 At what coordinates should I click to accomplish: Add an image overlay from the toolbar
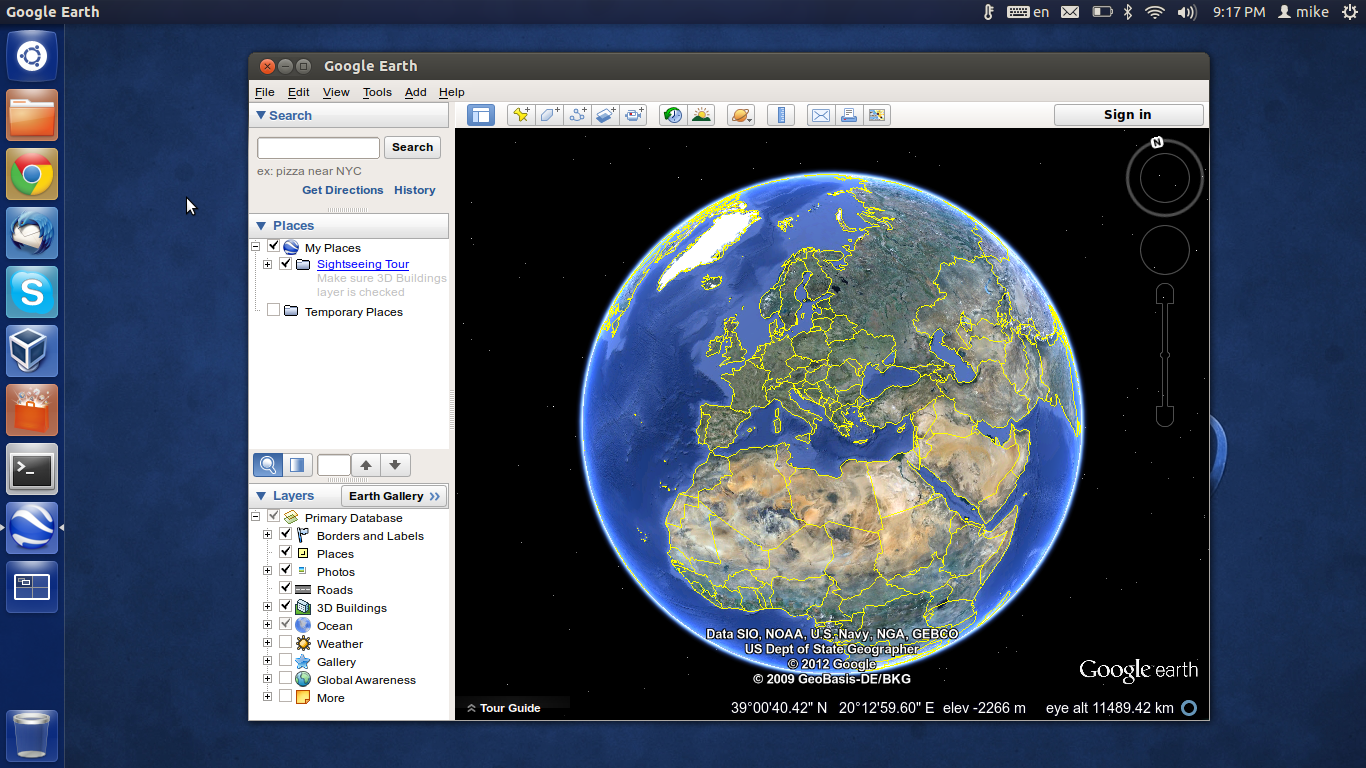606,115
